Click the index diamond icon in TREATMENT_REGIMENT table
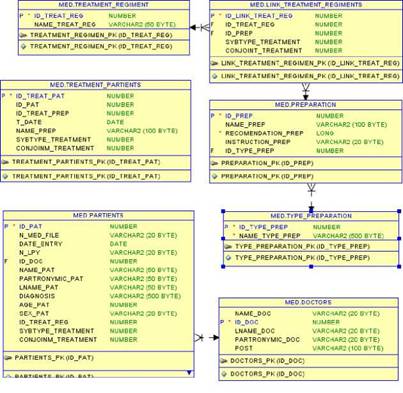This screenshot has height=393, width=403. click(x=23, y=46)
